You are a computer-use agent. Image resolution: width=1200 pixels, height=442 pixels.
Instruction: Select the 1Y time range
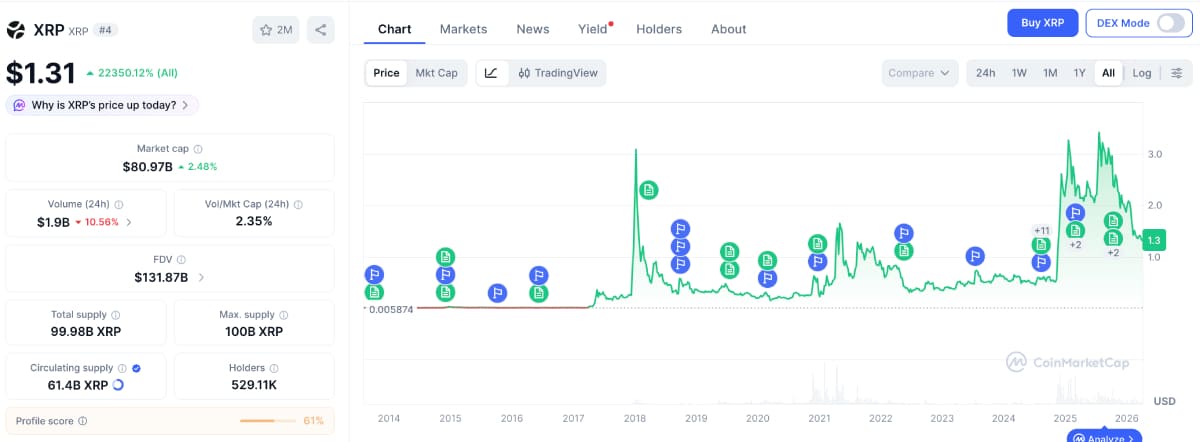1079,73
